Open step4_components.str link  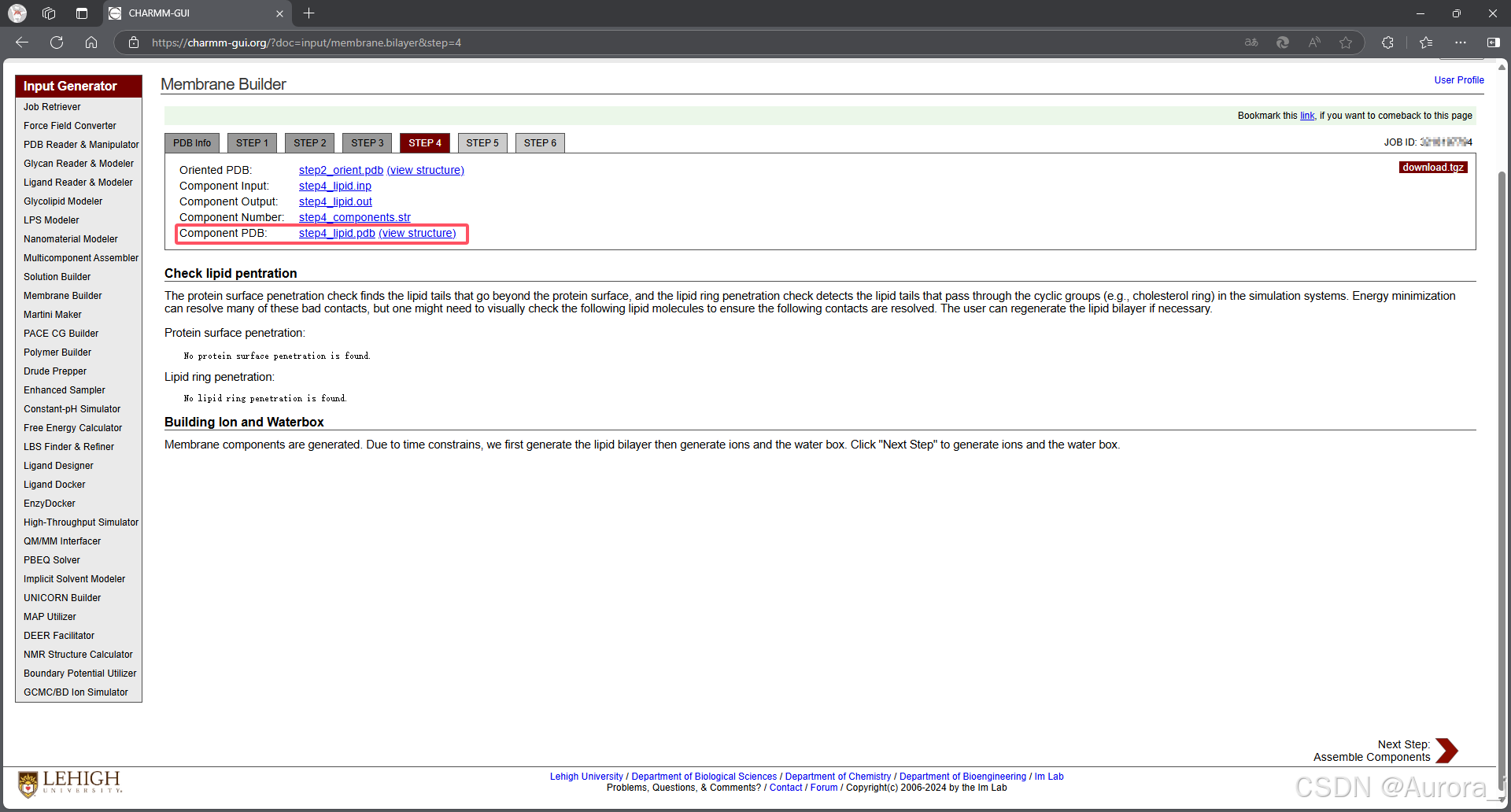coord(355,217)
